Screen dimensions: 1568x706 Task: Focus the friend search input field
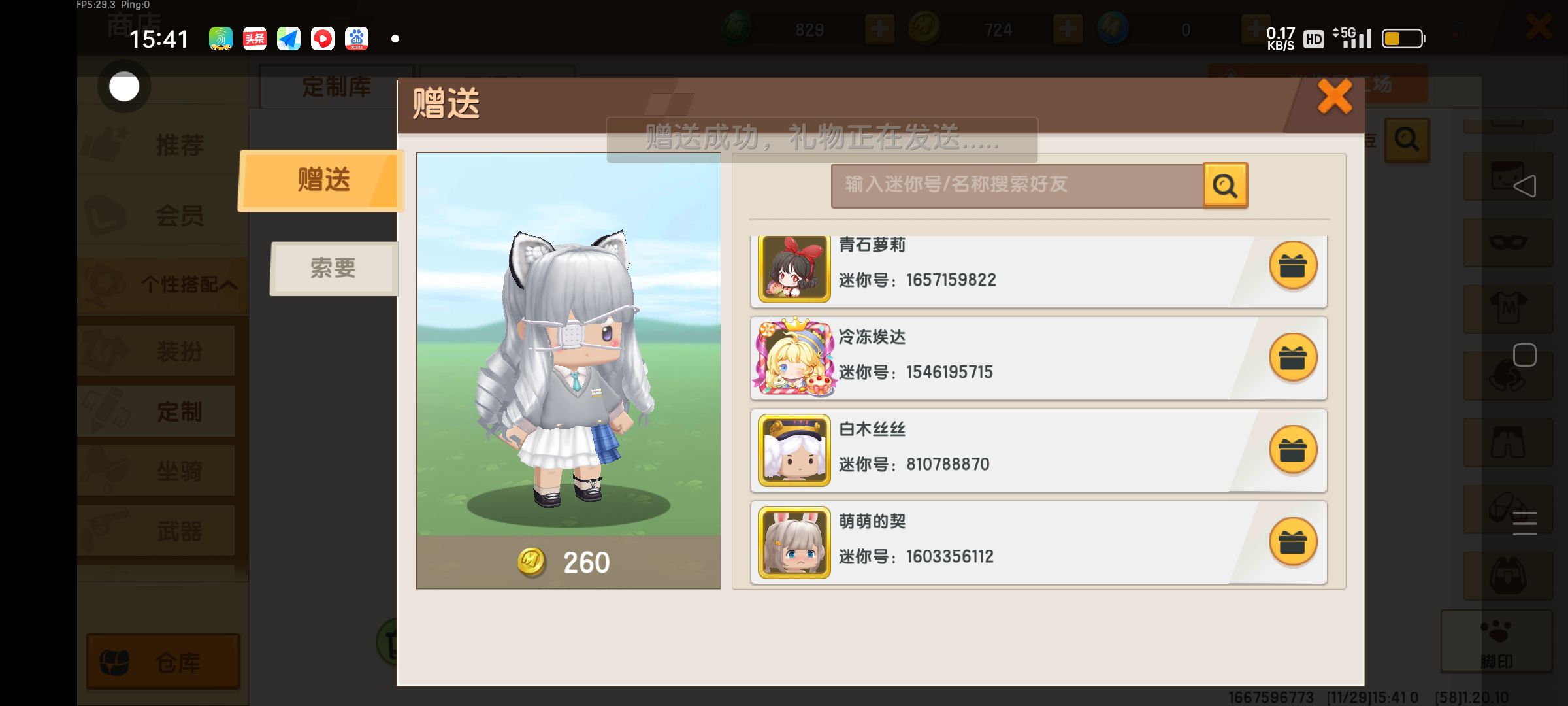click(1017, 186)
